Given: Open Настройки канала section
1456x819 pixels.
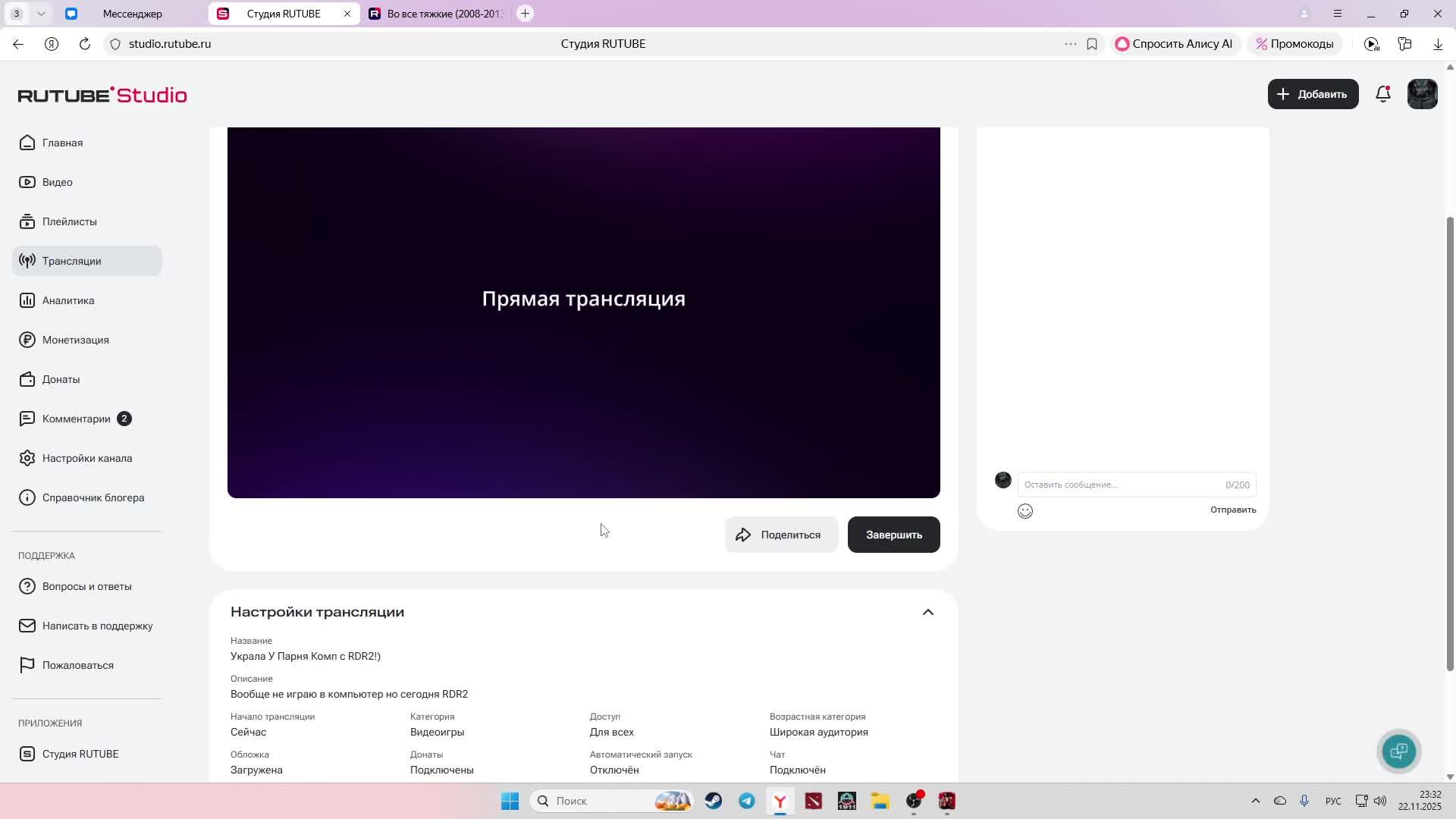Looking at the screenshot, I should click(87, 458).
